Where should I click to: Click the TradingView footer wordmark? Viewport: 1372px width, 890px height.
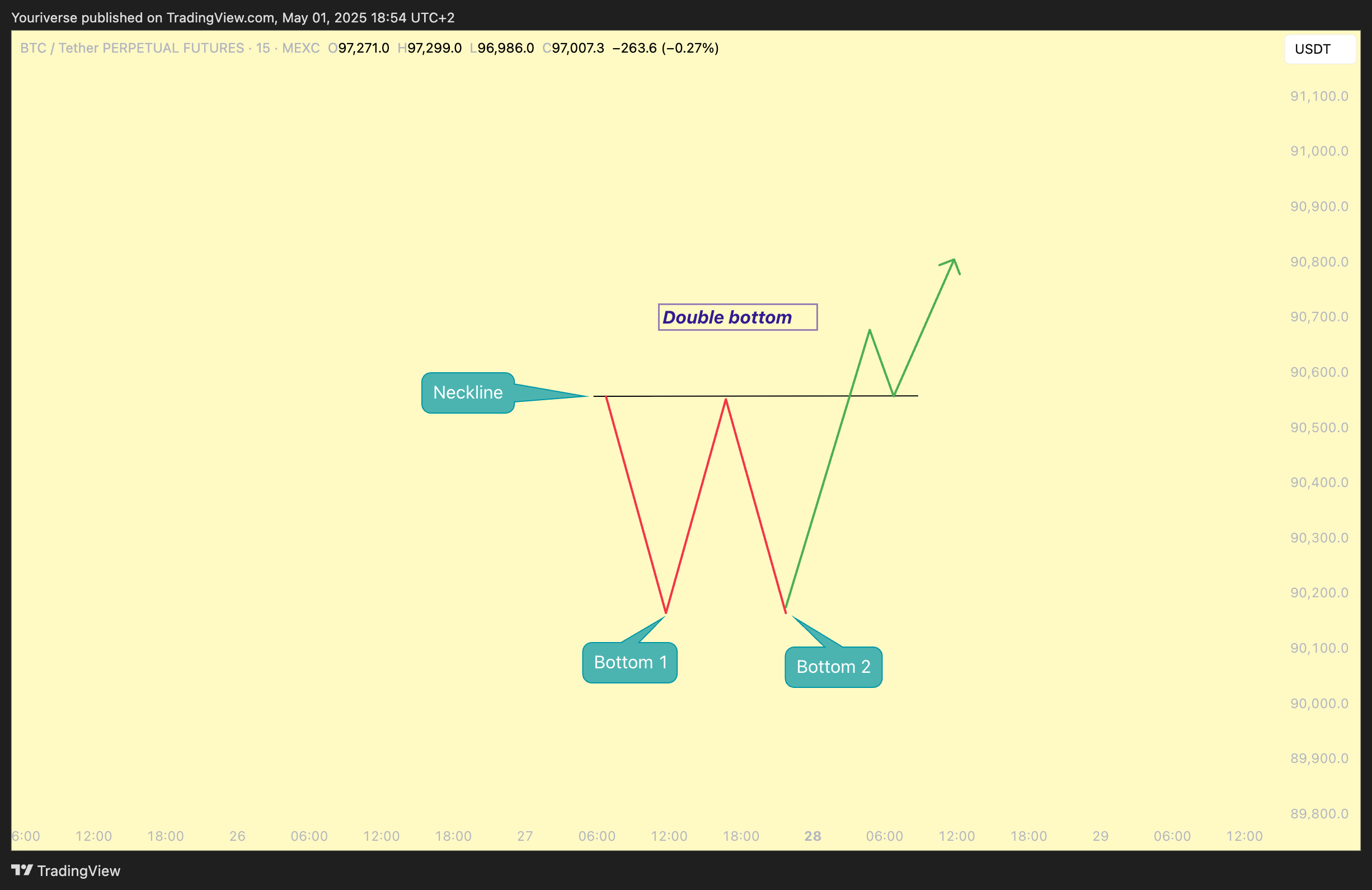click(x=79, y=870)
